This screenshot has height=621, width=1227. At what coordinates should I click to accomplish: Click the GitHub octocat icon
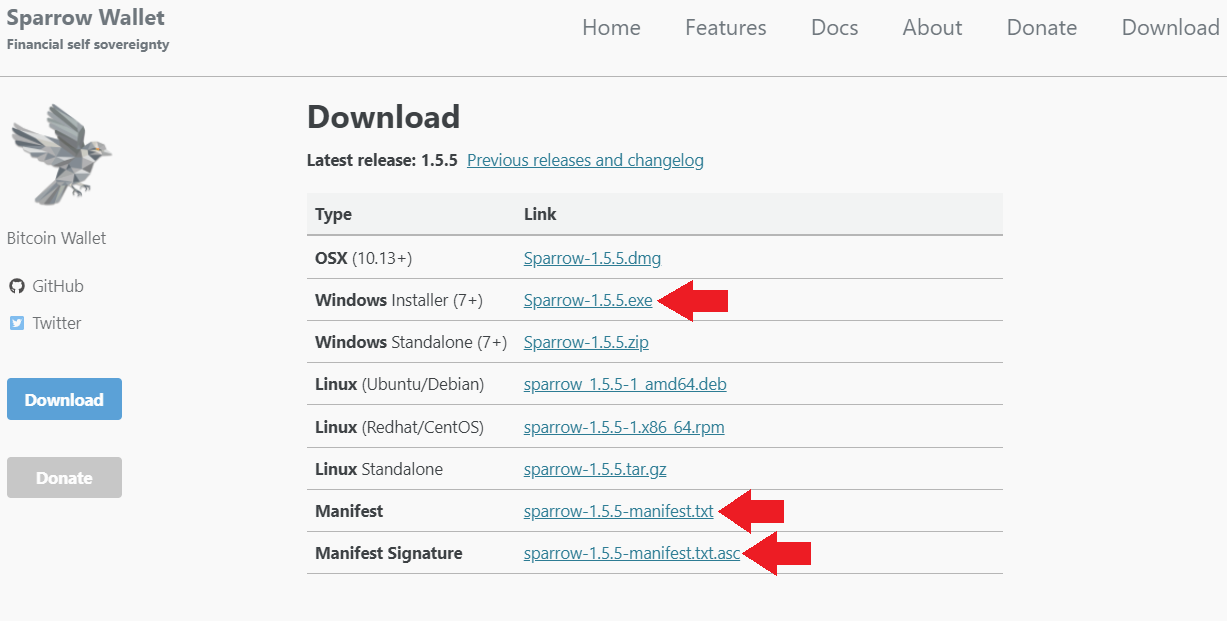point(16,286)
